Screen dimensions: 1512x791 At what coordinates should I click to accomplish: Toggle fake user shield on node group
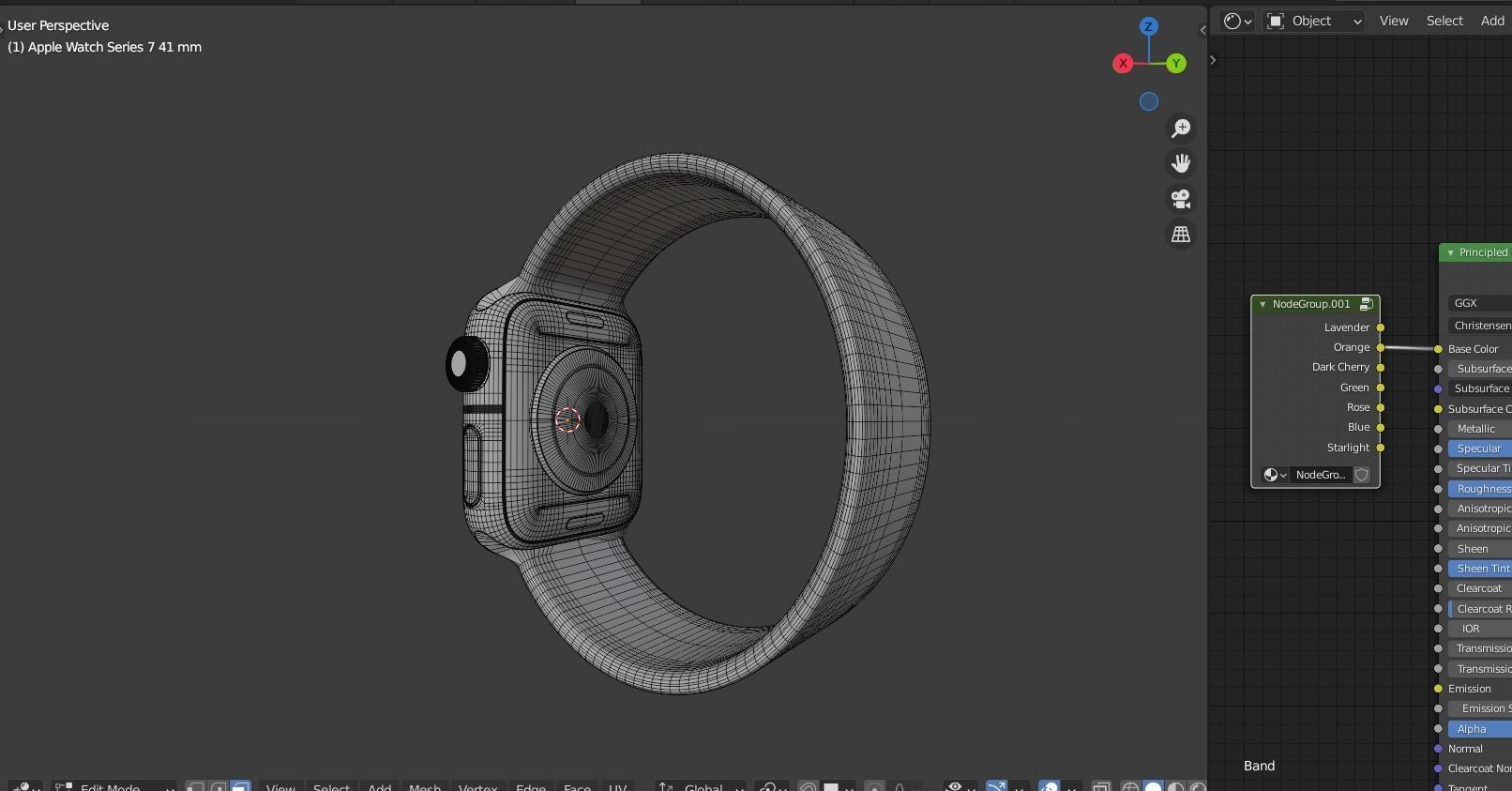pos(1362,475)
